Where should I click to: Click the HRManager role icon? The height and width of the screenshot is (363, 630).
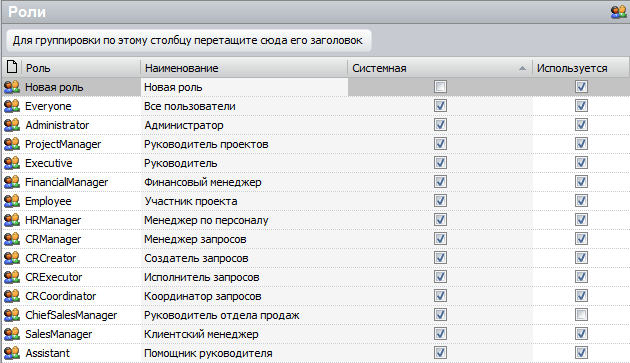(x=12, y=220)
